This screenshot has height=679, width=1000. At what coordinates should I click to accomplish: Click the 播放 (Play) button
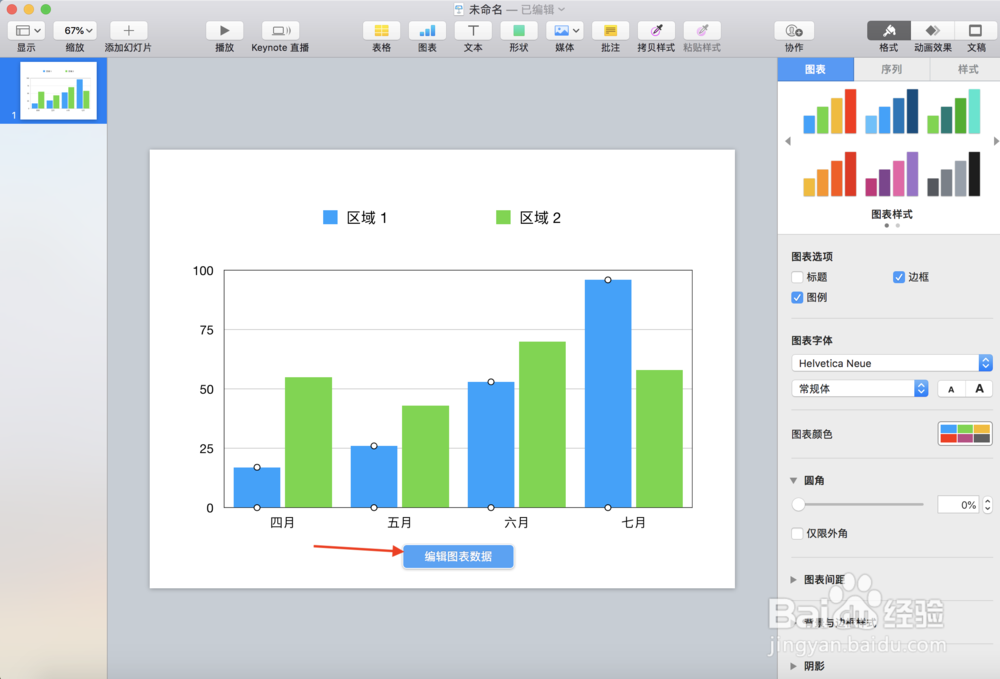click(x=224, y=31)
